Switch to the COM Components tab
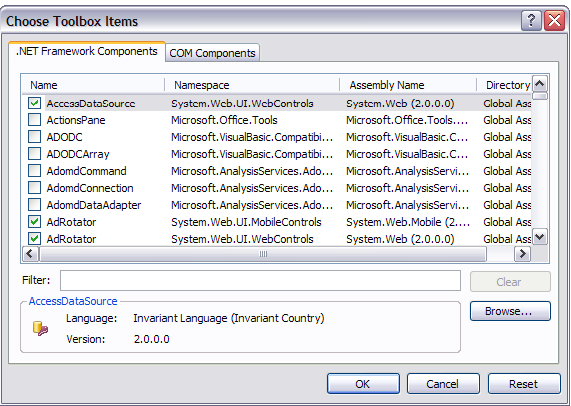Image resolution: width=571 pixels, height=406 pixels. (x=212, y=53)
